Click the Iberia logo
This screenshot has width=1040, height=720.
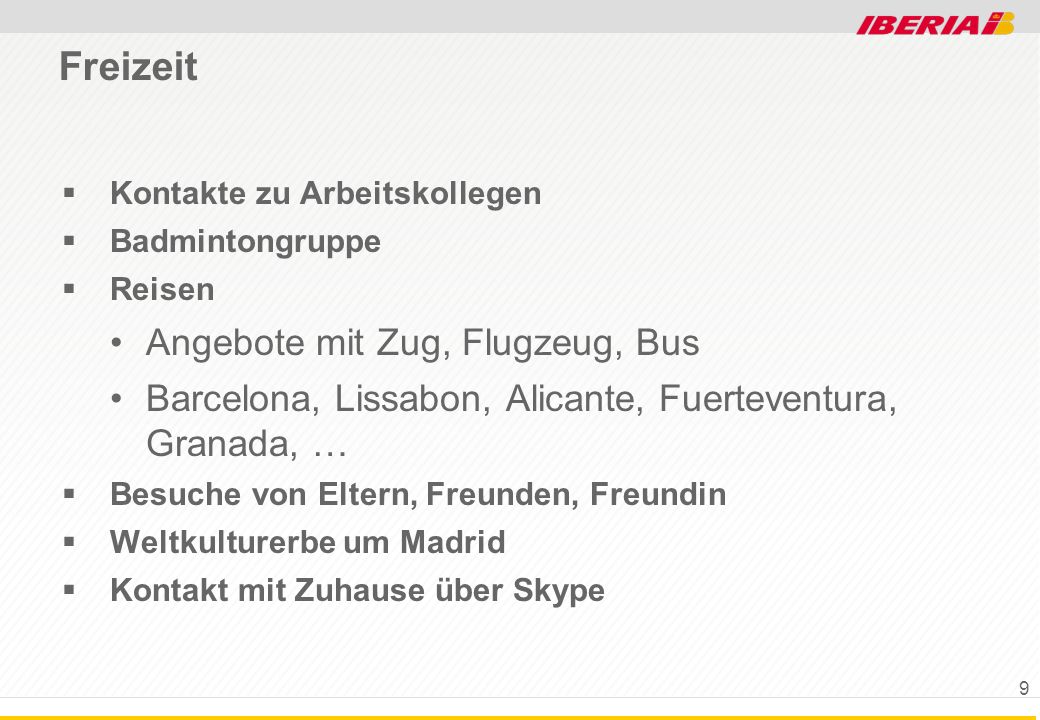click(935, 23)
